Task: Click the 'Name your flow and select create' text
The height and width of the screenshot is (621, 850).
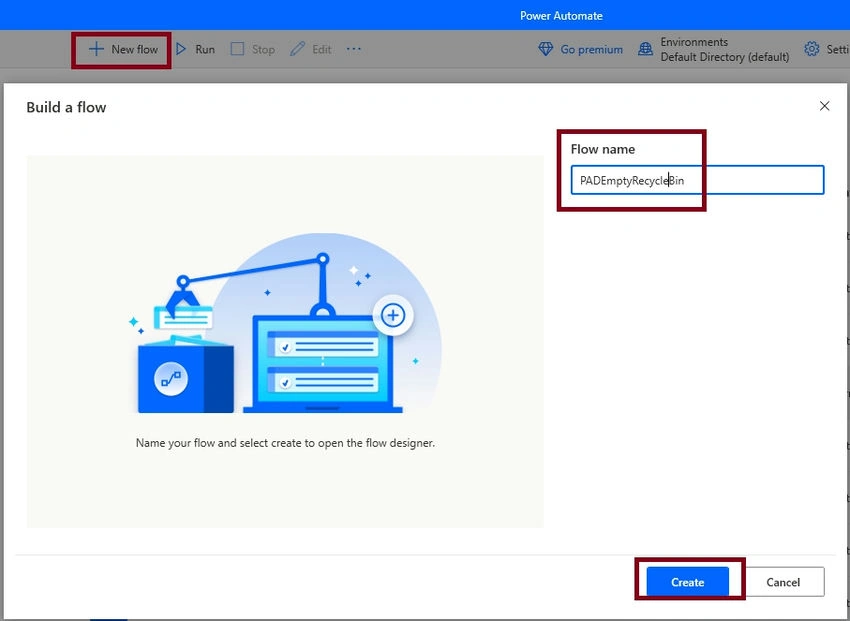Action: pos(285,443)
